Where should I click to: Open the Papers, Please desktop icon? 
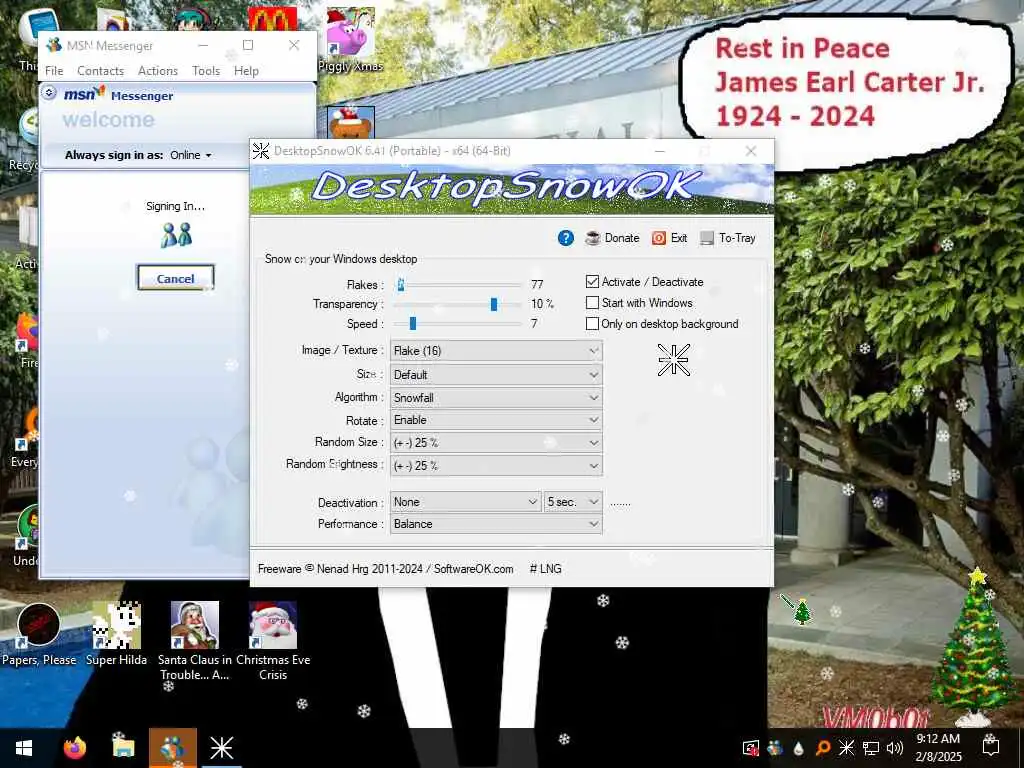39,634
